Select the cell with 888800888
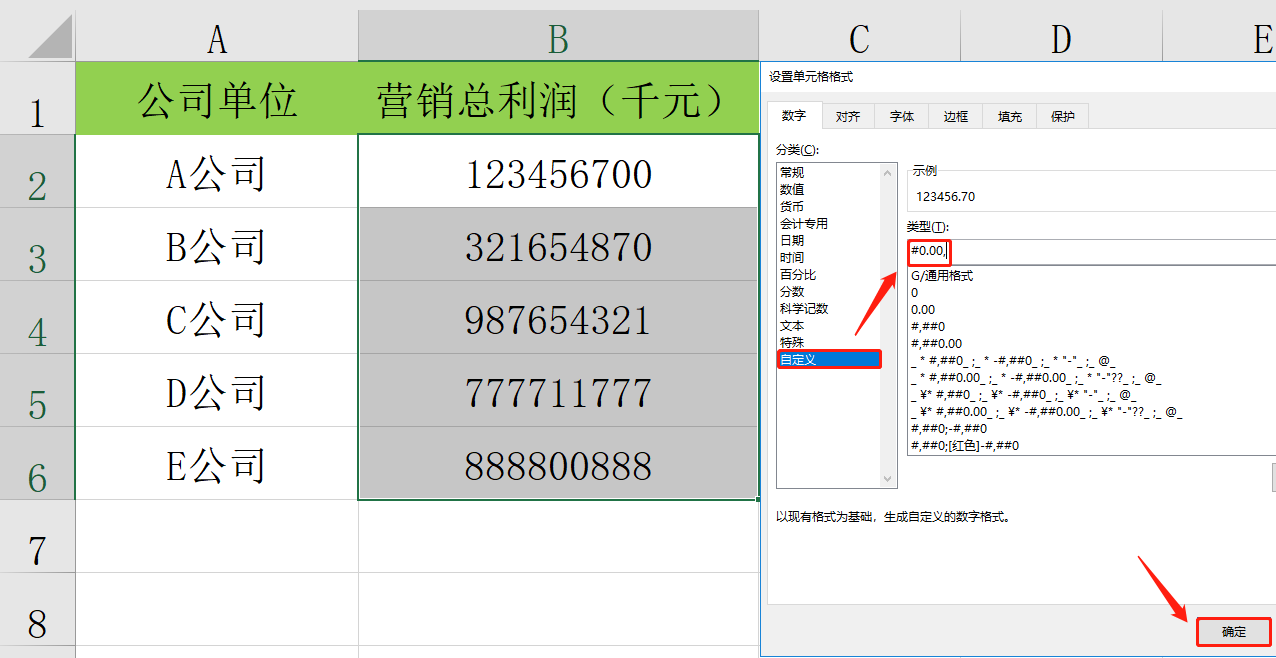 click(x=558, y=463)
